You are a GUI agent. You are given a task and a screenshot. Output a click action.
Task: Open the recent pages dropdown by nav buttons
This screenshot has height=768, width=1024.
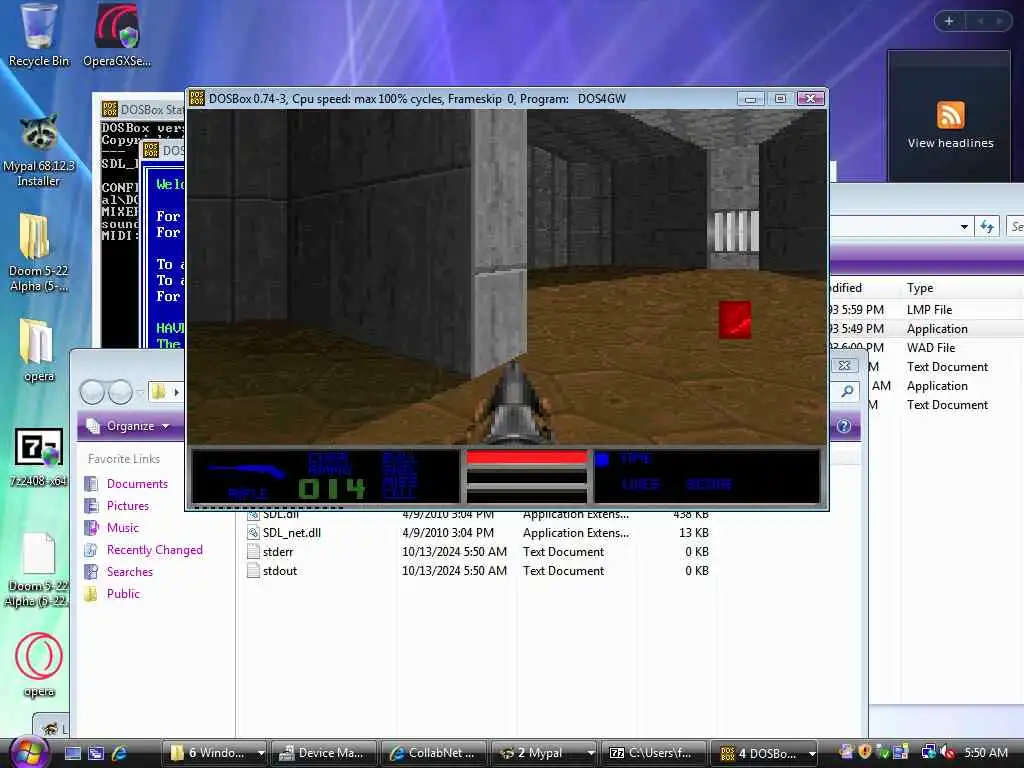tap(139, 392)
